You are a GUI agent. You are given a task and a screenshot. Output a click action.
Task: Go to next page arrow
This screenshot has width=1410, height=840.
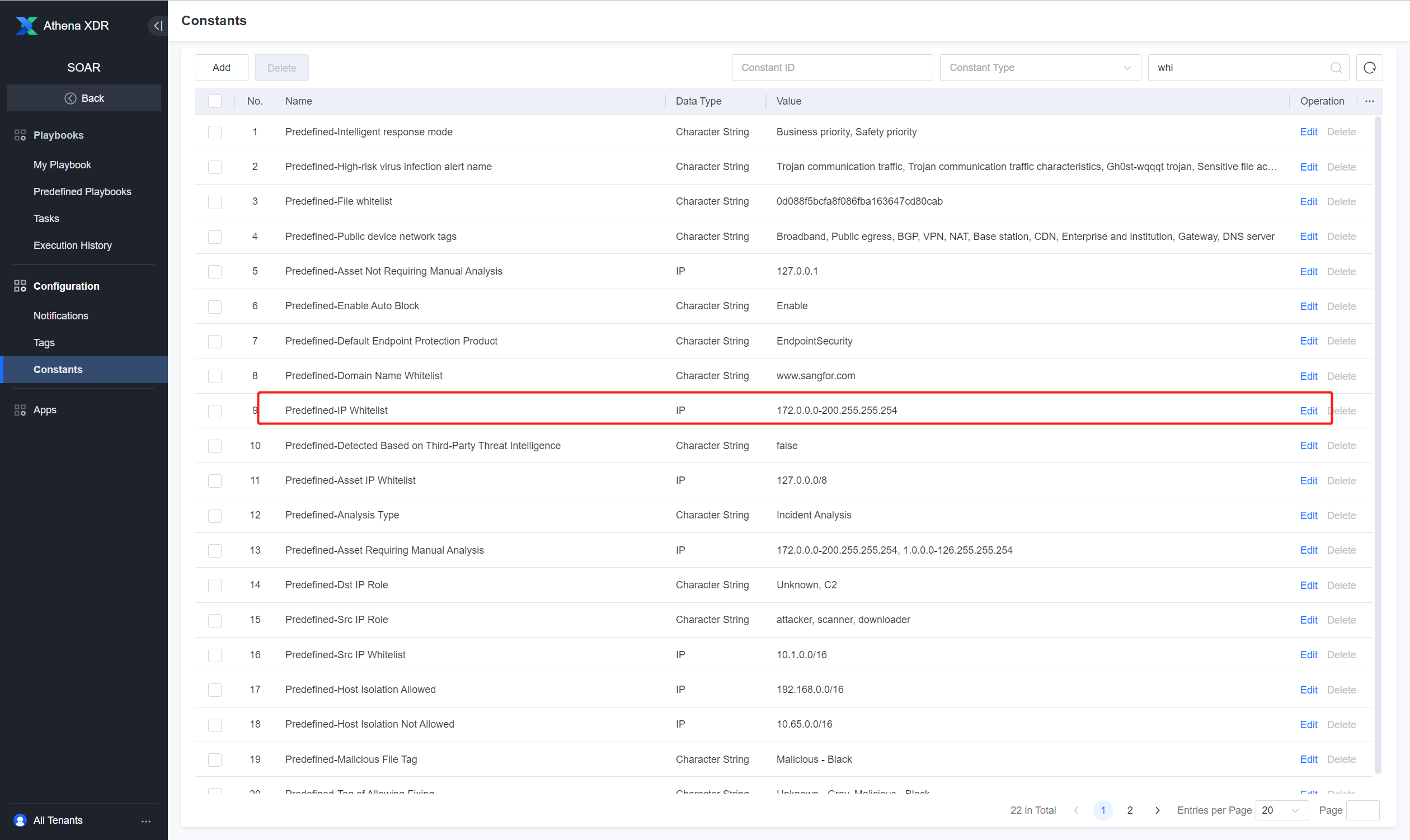tap(1157, 810)
